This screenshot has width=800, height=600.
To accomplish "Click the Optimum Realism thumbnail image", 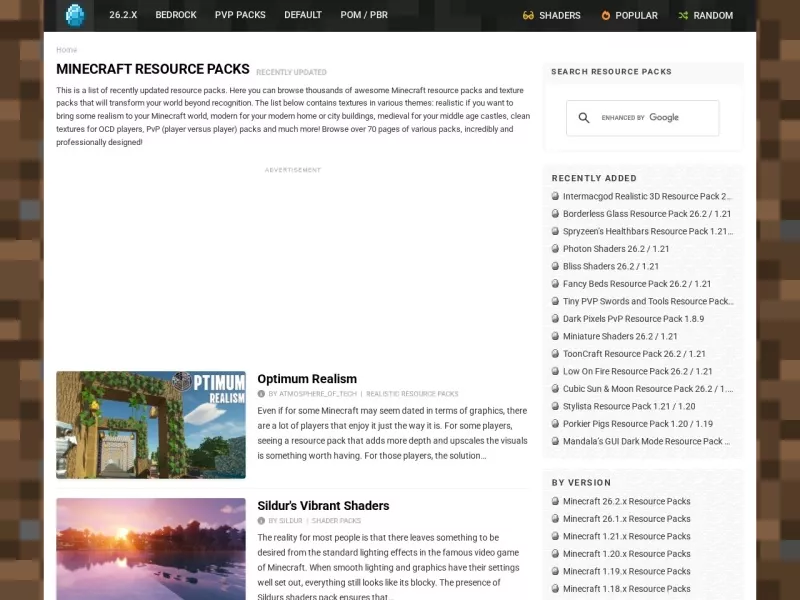I will coord(151,425).
